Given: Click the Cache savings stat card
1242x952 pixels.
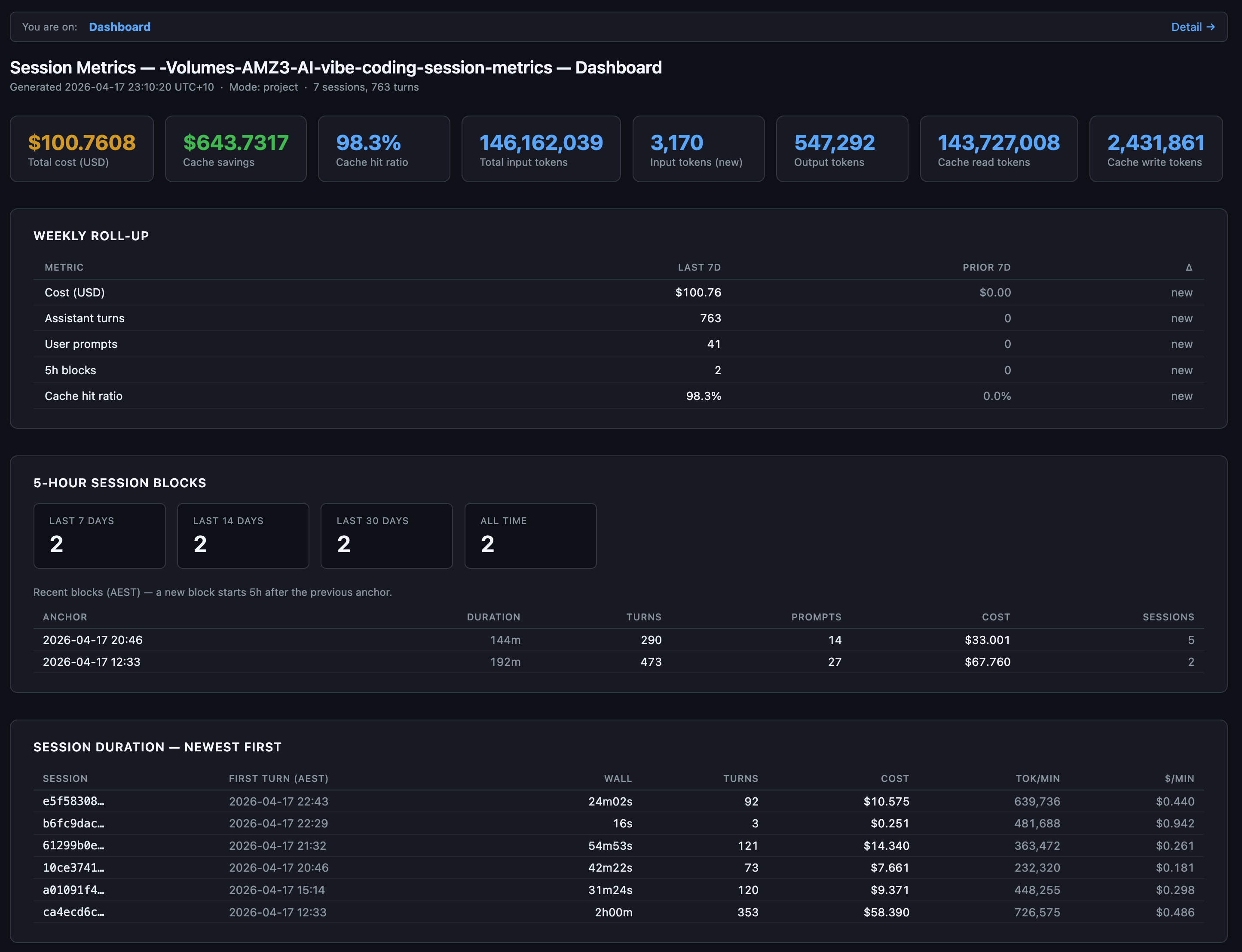Looking at the screenshot, I should click(x=235, y=149).
